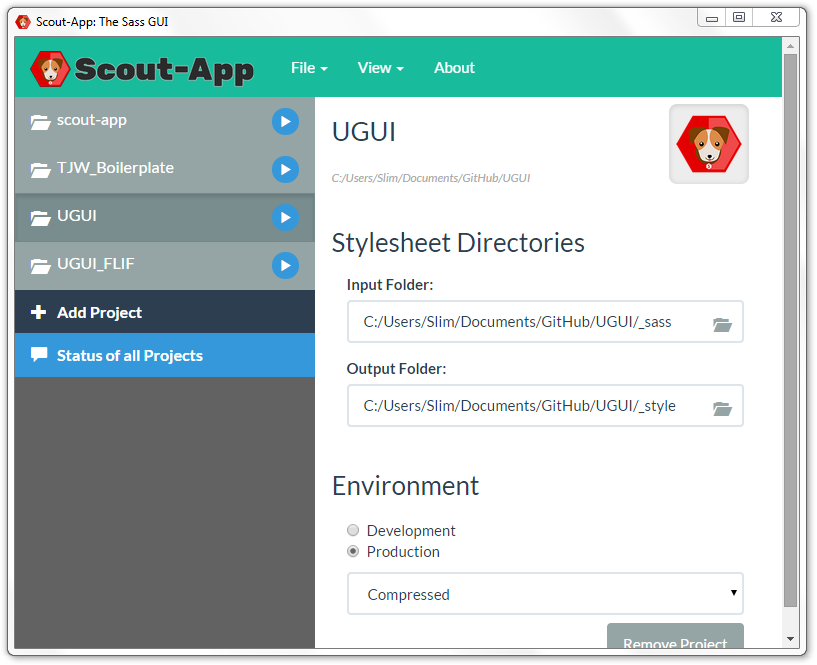This screenshot has width=817, height=665.
Task: Click the UGUI project image thumbnail
Action: [709, 144]
